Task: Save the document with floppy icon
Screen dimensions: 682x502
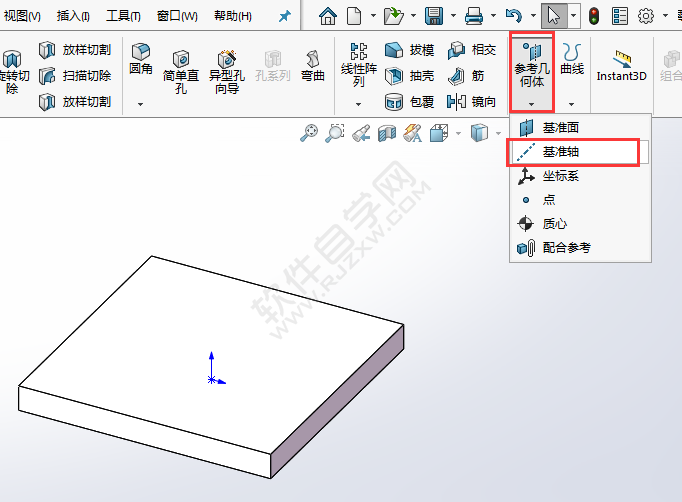Action: coord(434,16)
